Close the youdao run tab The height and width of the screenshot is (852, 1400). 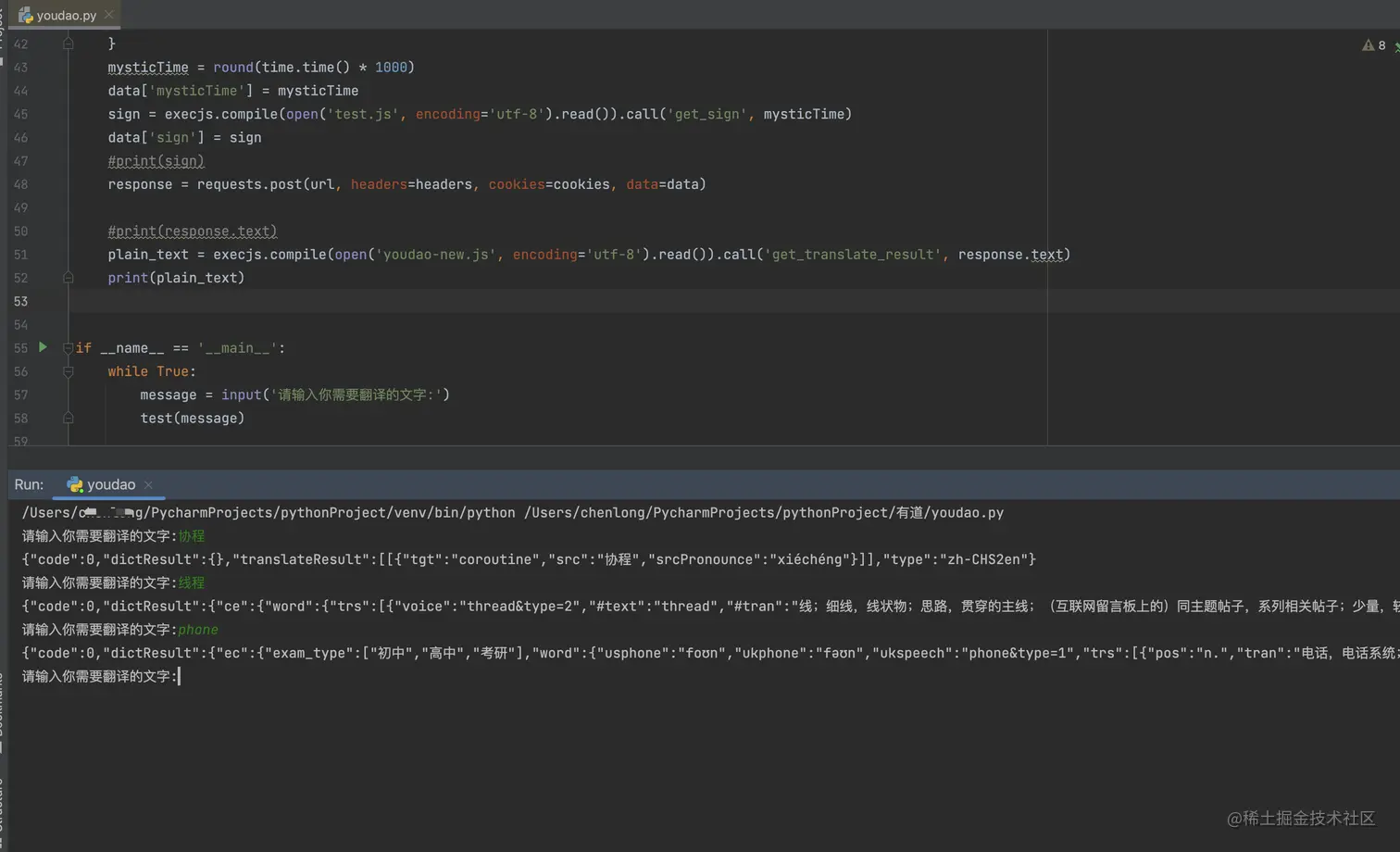click(148, 484)
